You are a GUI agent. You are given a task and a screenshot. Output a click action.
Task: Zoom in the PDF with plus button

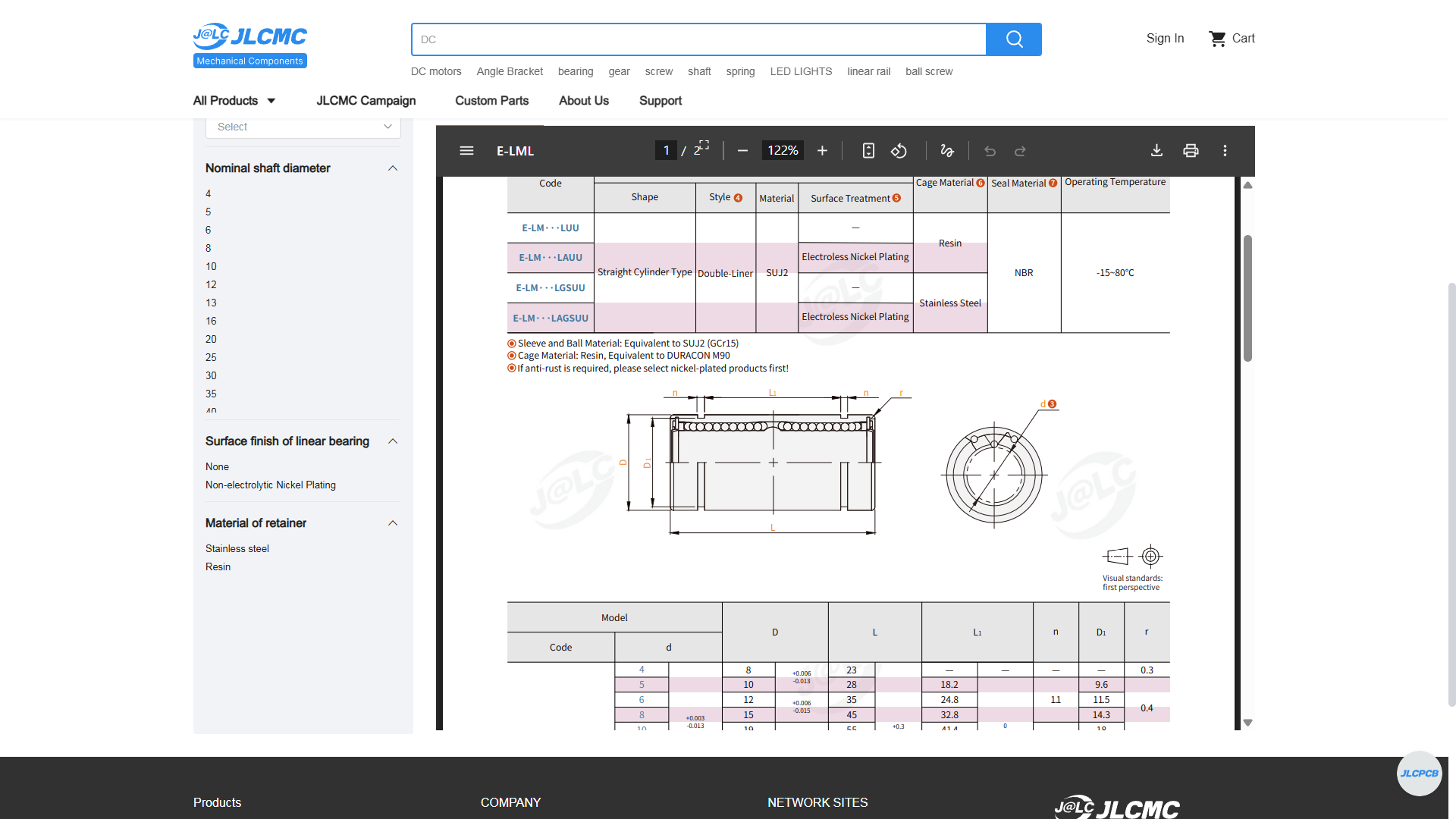click(822, 151)
